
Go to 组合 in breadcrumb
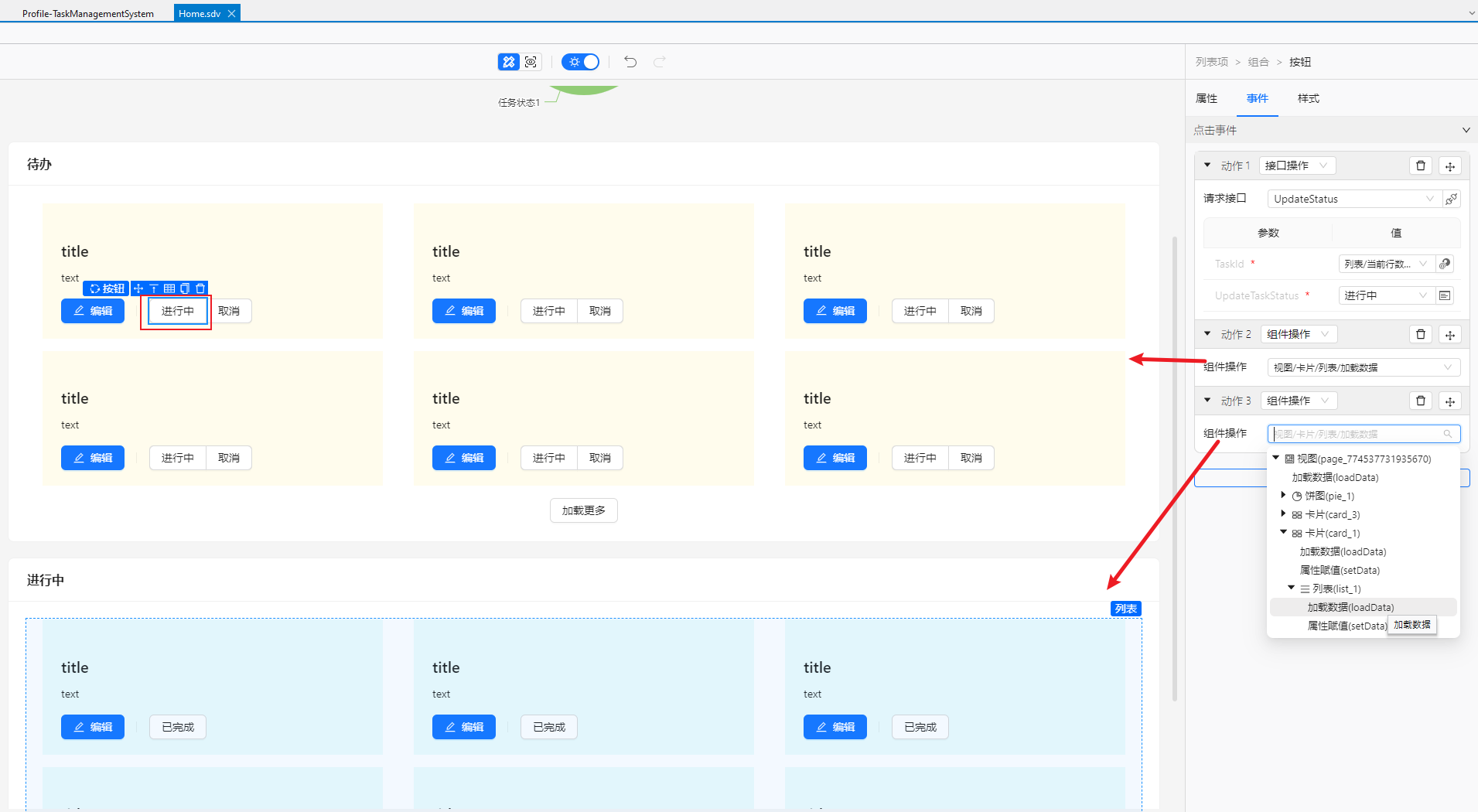click(1258, 62)
